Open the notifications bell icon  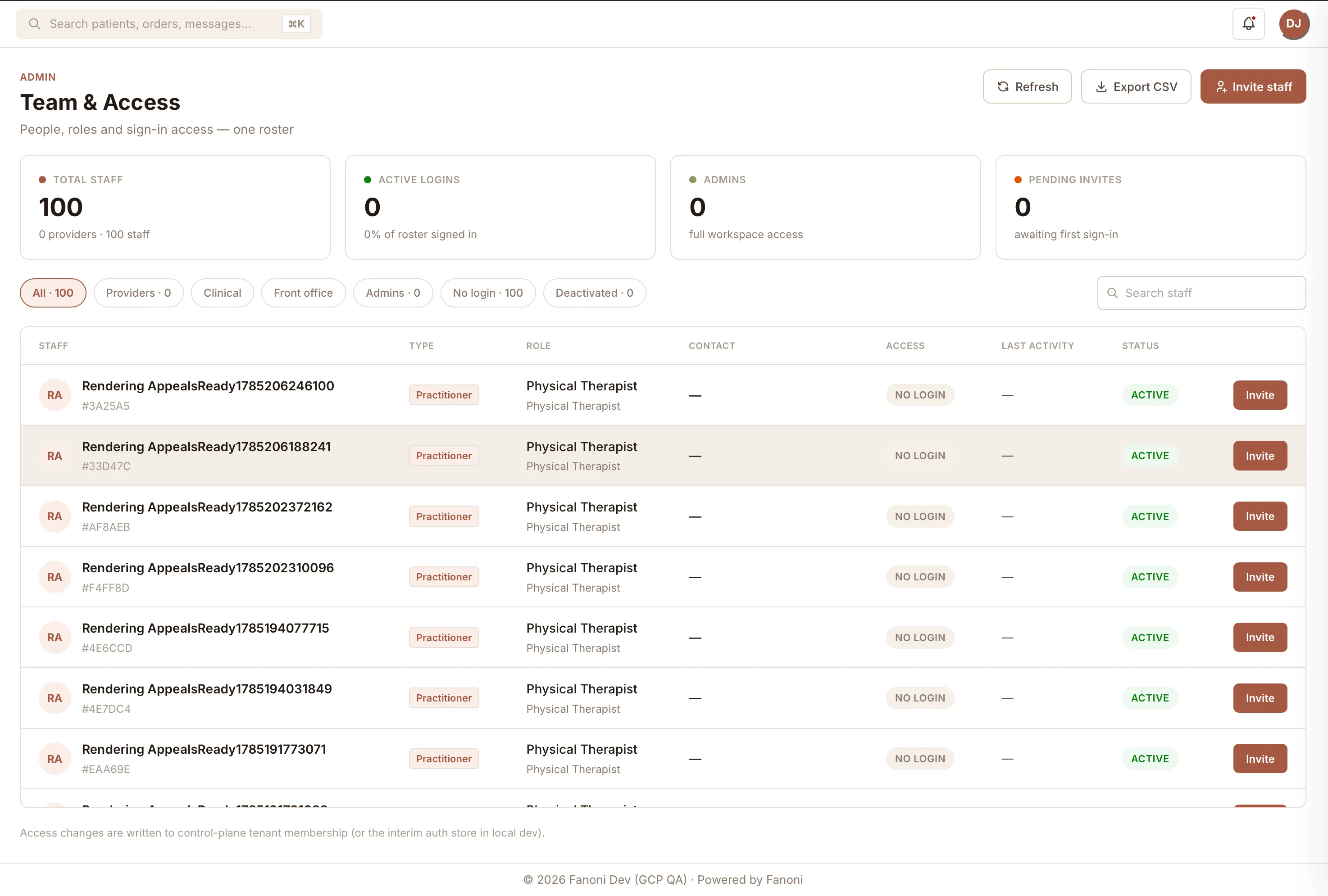click(x=1248, y=23)
